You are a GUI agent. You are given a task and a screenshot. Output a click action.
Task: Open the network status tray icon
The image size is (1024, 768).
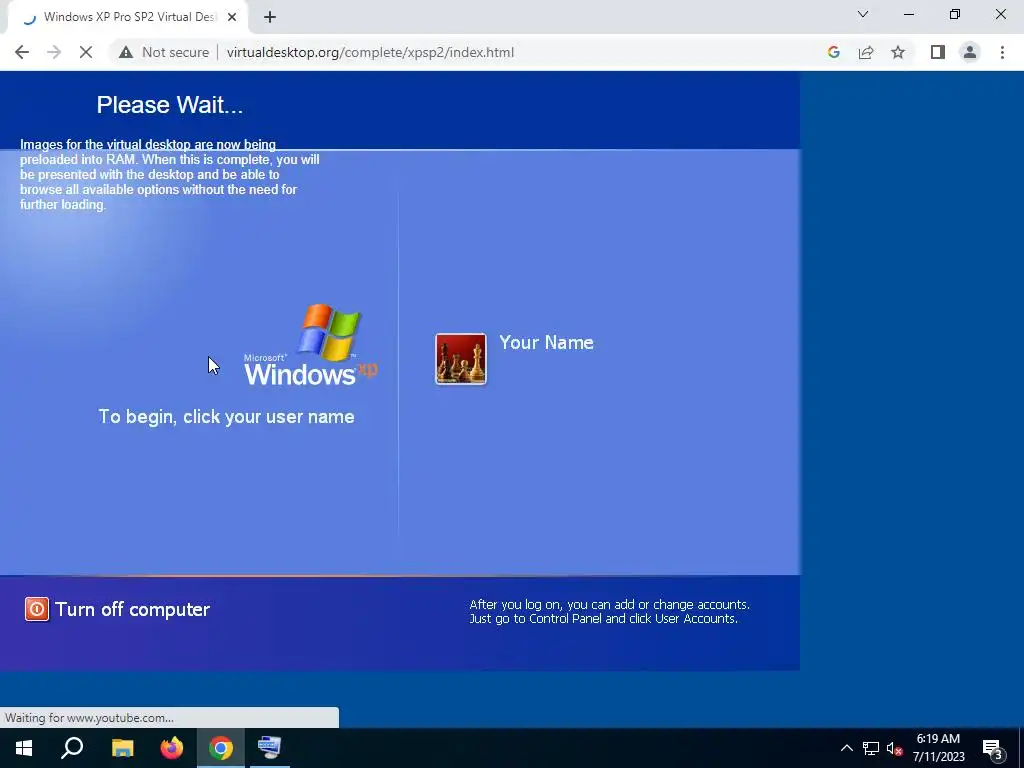(x=871, y=748)
